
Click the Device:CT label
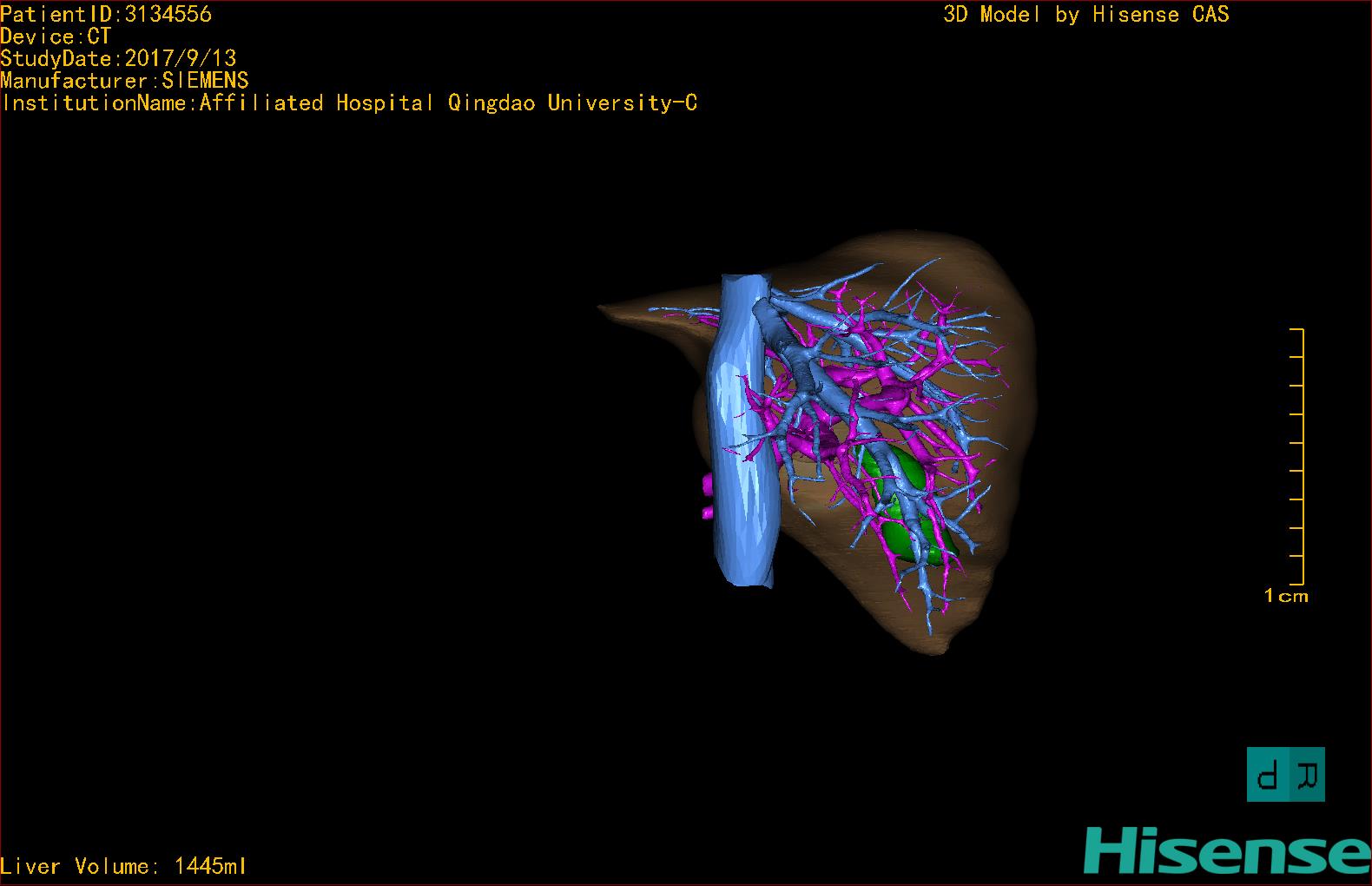(x=56, y=36)
